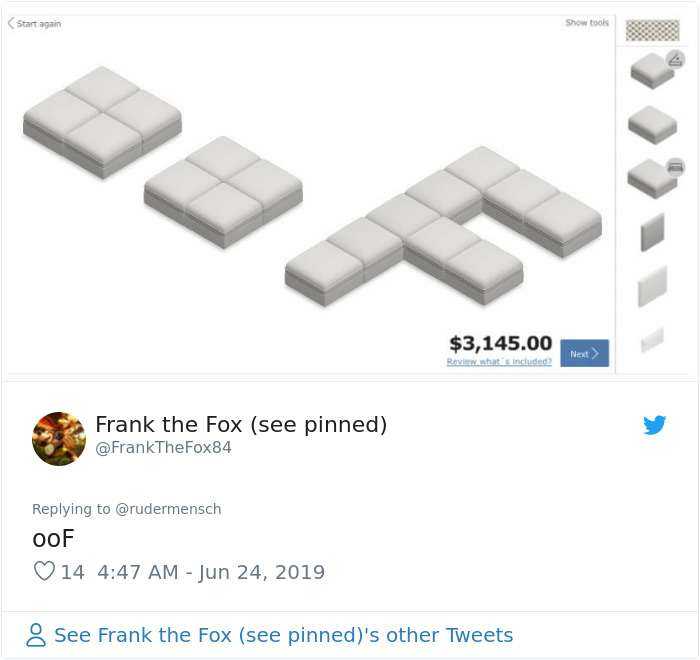Open the Review what's included link
Screen dimensions: 700x660
[x=499, y=362]
